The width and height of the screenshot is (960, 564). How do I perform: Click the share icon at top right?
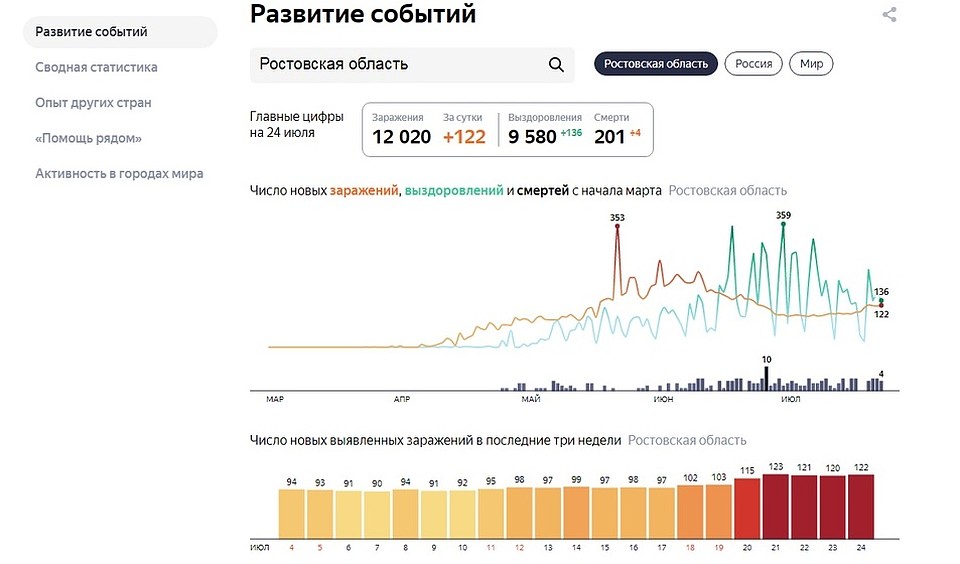pyautogui.click(x=889, y=15)
